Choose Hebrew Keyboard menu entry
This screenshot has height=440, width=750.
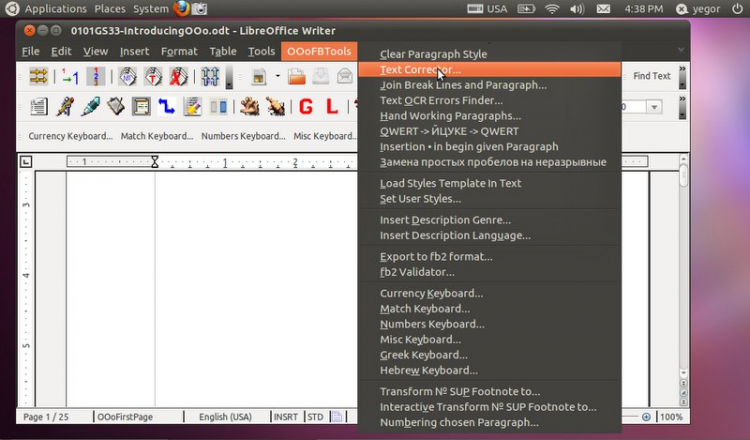(x=489, y=370)
